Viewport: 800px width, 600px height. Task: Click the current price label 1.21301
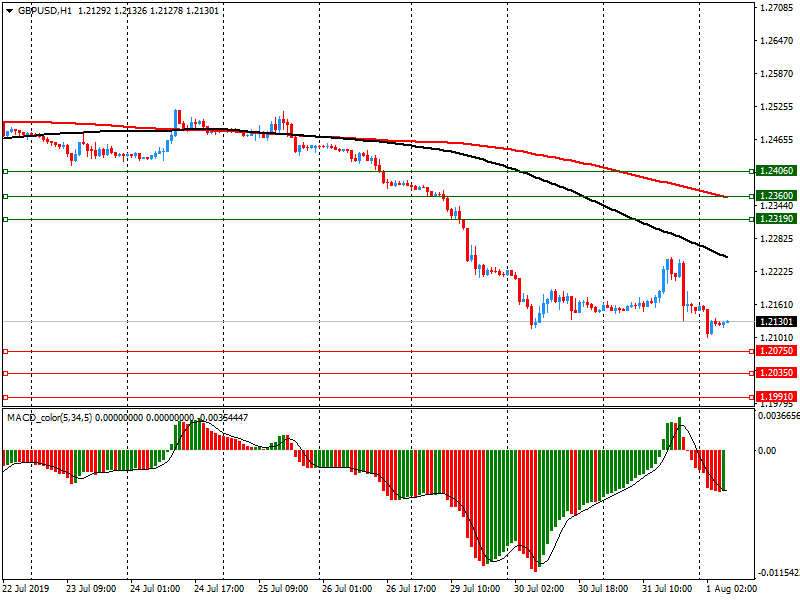[776, 321]
